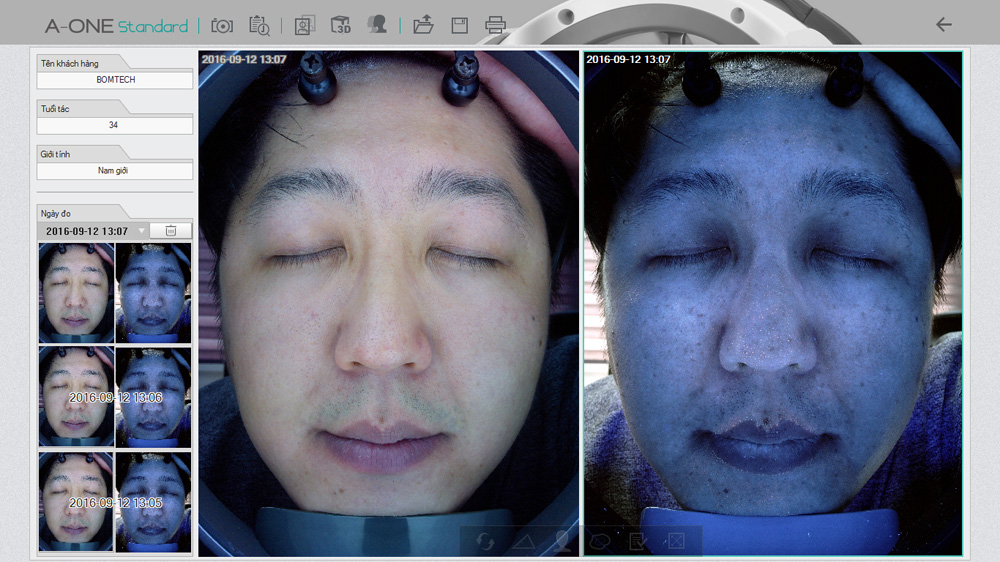Click the fullscreen expand icon below the images

pyautogui.click(x=676, y=541)
